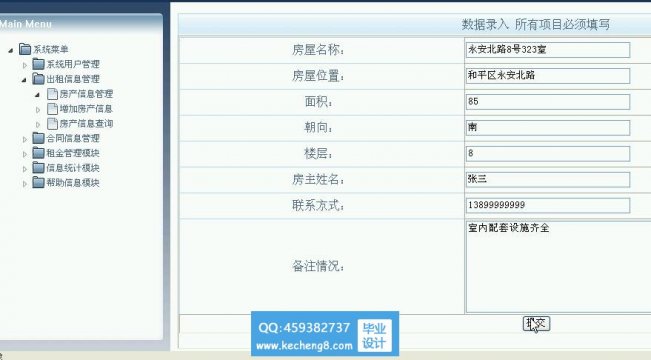This screenshot has width=651, height=360.
Task: Open 增加房产信息 menu entry
Action: [86, 109]
